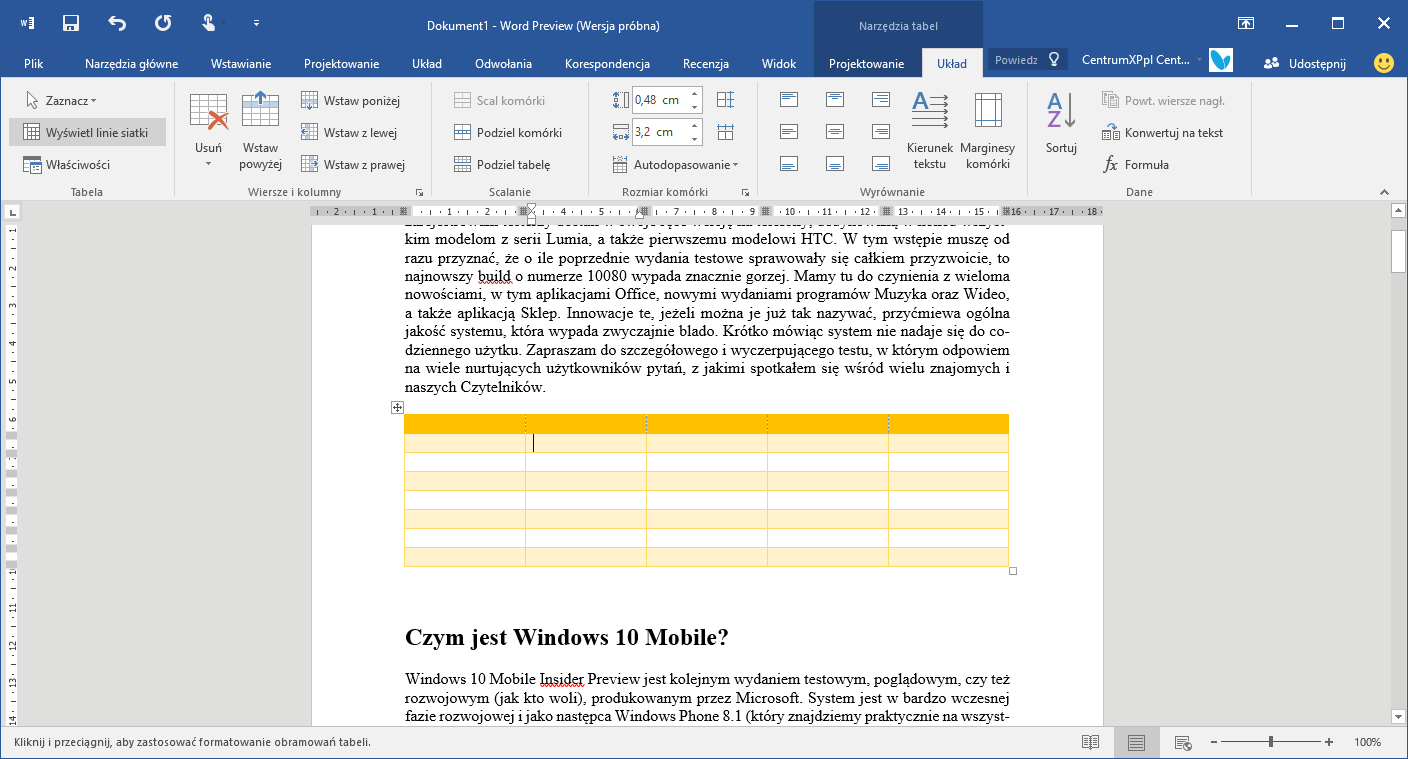
Task: Toggle touch/mouse mode icon
Action: pyautogui.click(x=209, y=23)
